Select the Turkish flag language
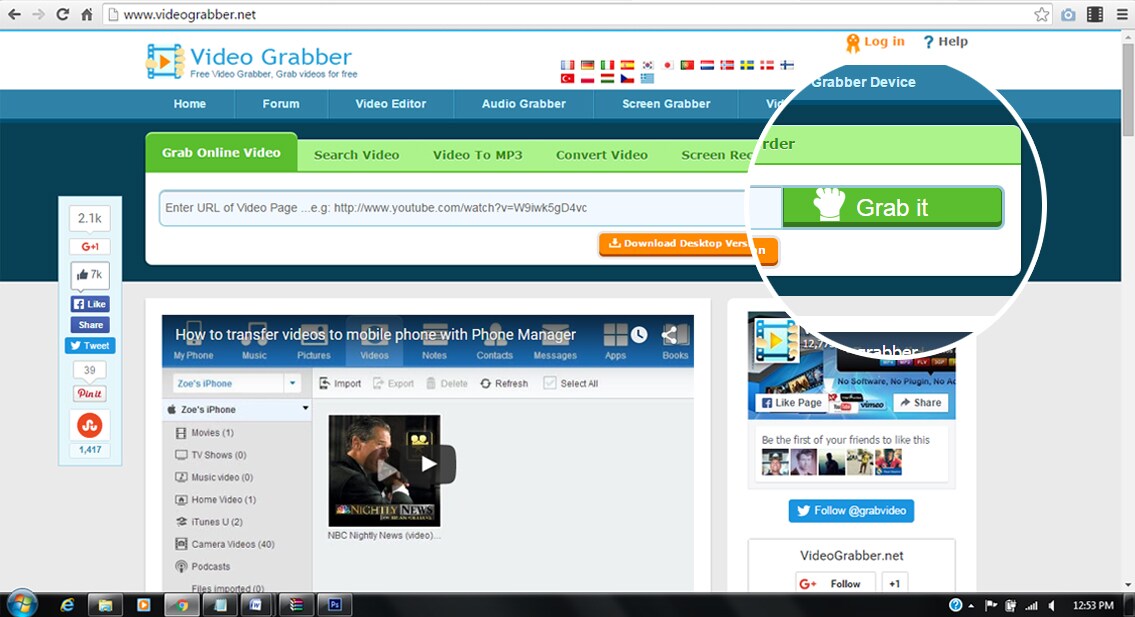 click(568, 78)
